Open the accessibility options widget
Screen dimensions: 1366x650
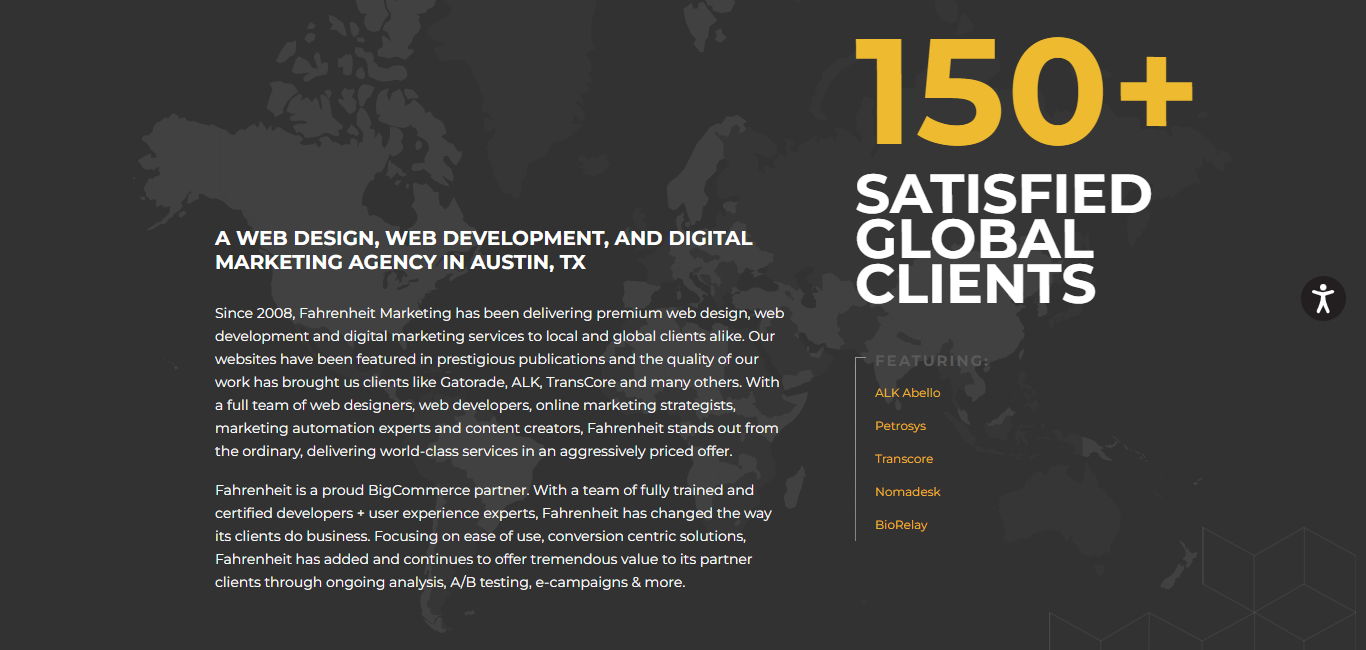[1323, 298]
